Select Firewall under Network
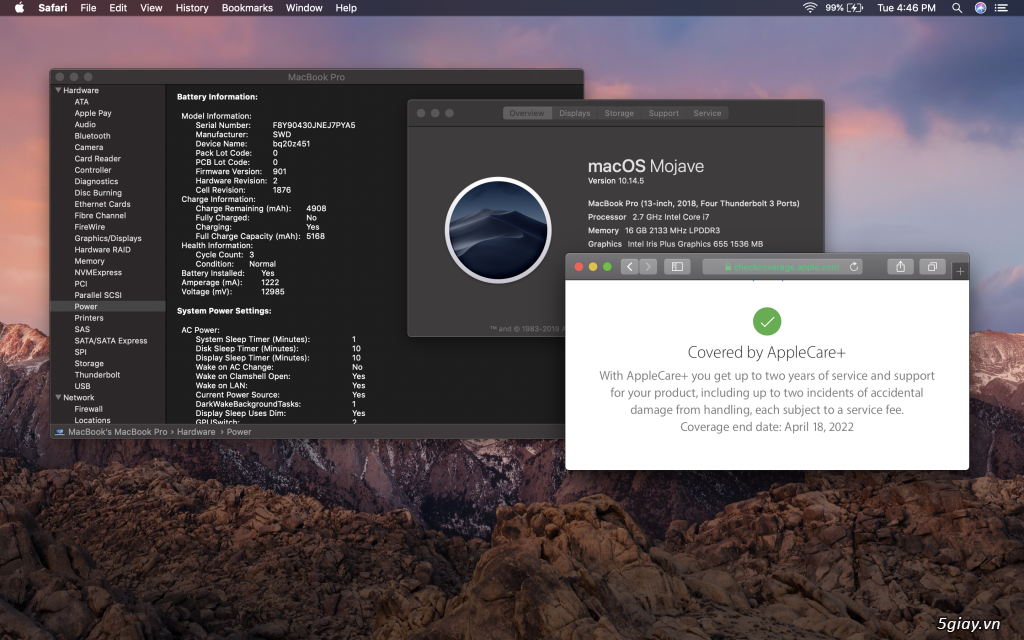This screenshot has height=640, width=1024. pos(89,409)
